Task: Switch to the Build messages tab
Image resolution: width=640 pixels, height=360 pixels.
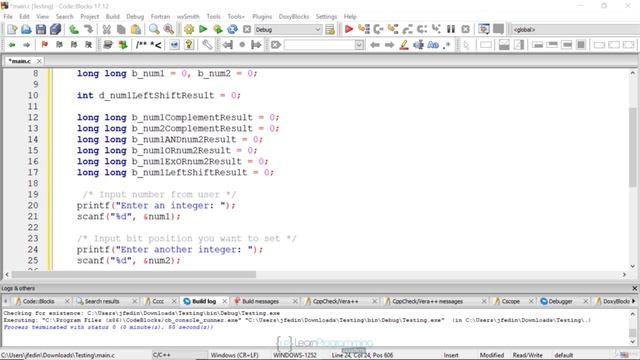Action: [x=260, y=301]
